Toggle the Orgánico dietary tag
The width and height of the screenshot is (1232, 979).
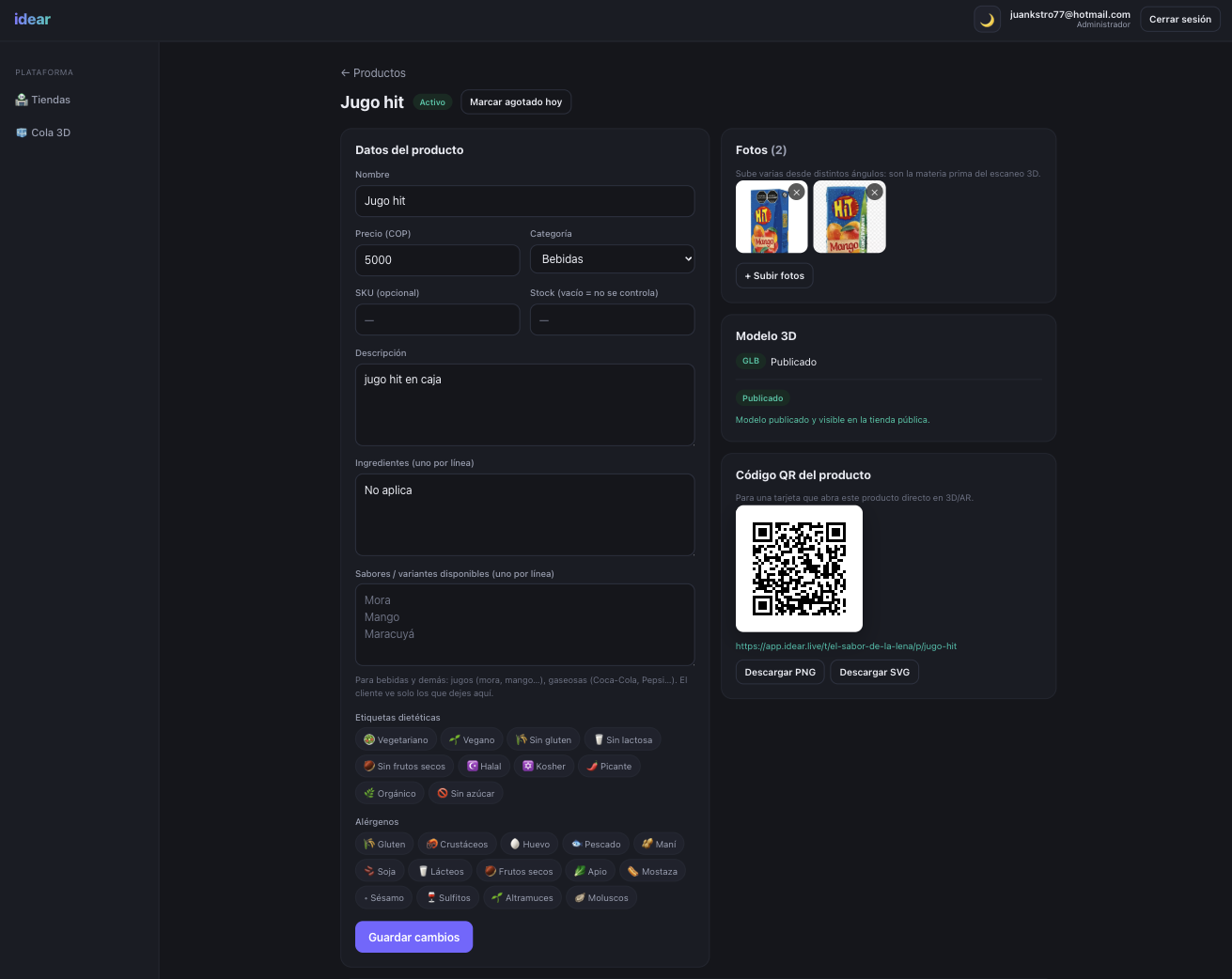[390, 793]
